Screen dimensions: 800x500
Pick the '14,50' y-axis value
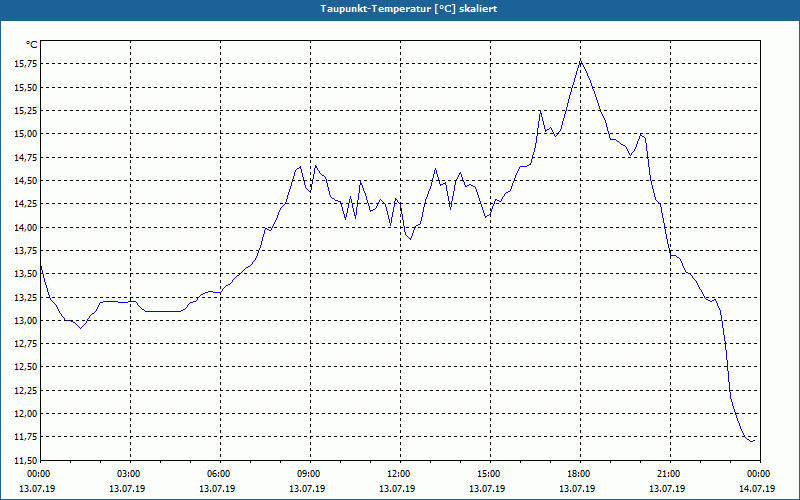pyautogui.click(x=26, y=181)
